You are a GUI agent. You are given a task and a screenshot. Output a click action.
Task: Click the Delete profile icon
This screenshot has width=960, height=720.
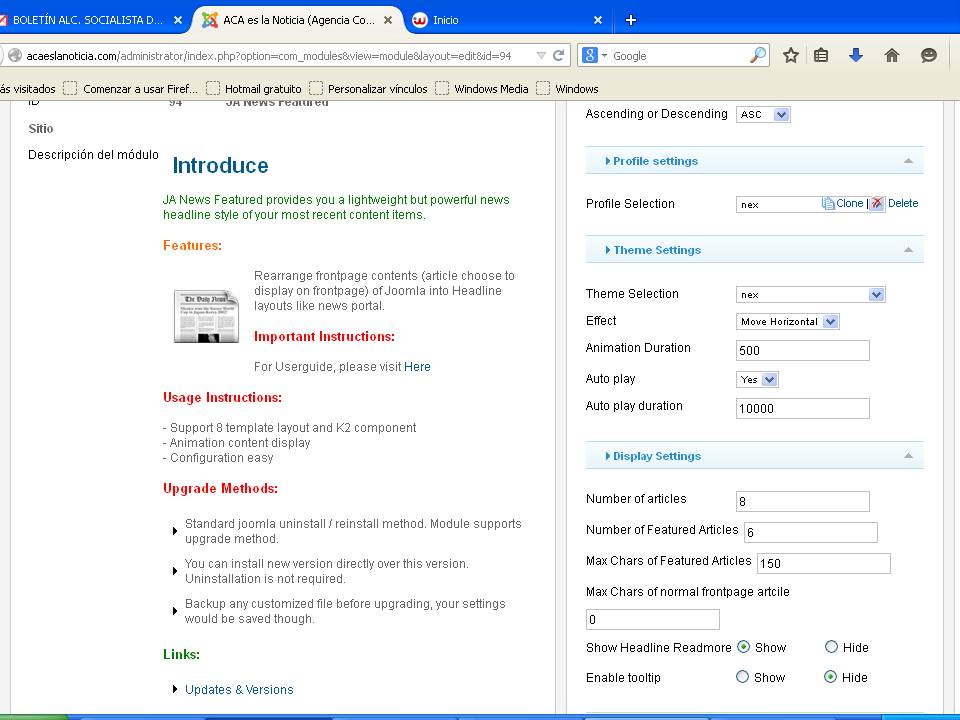point(877,203)
